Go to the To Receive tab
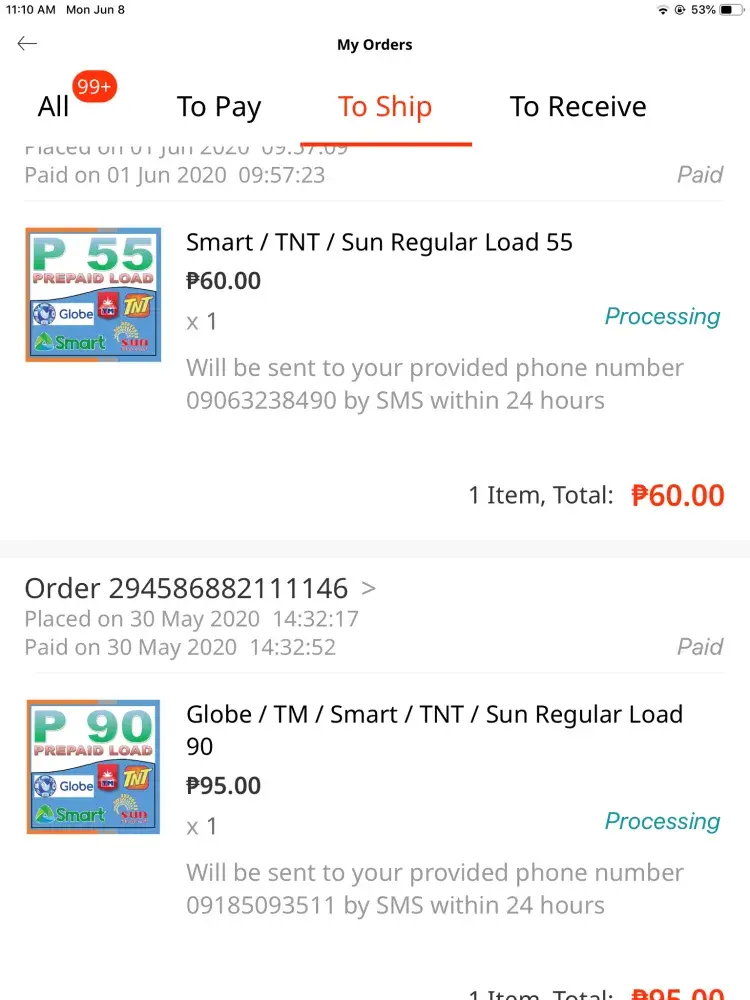This screenshot has height=1000, width=750. tap(578, 107)
